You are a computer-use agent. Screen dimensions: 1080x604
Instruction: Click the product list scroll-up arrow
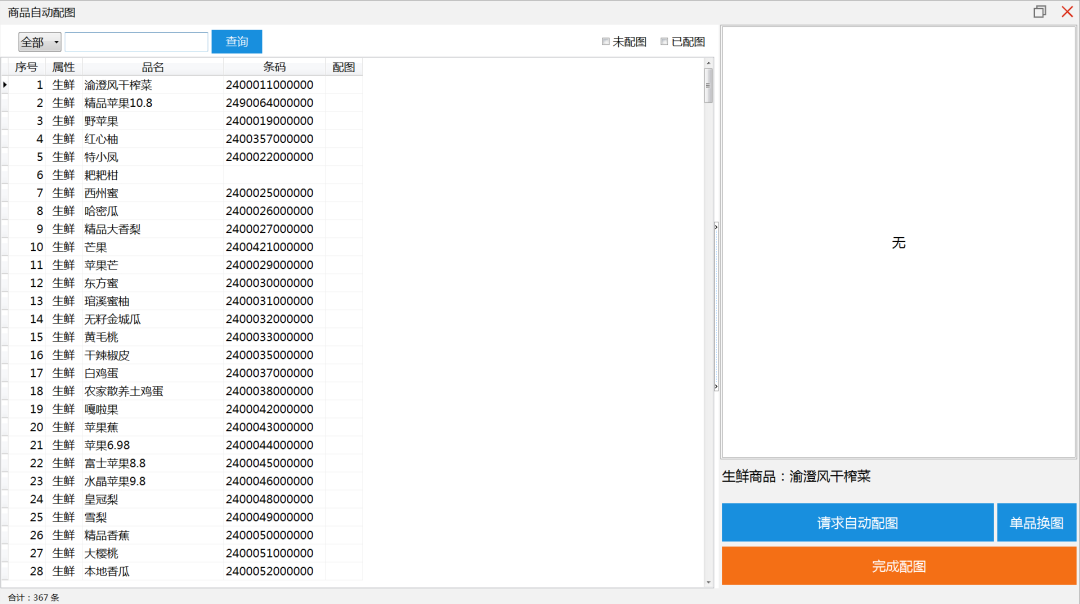coord(709,62)
